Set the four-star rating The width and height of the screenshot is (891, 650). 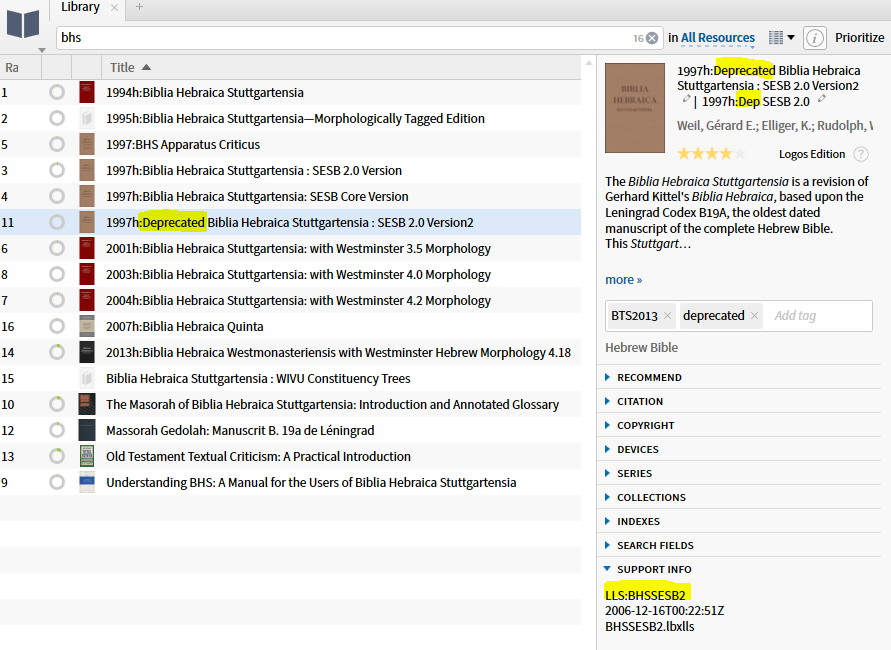726,153
